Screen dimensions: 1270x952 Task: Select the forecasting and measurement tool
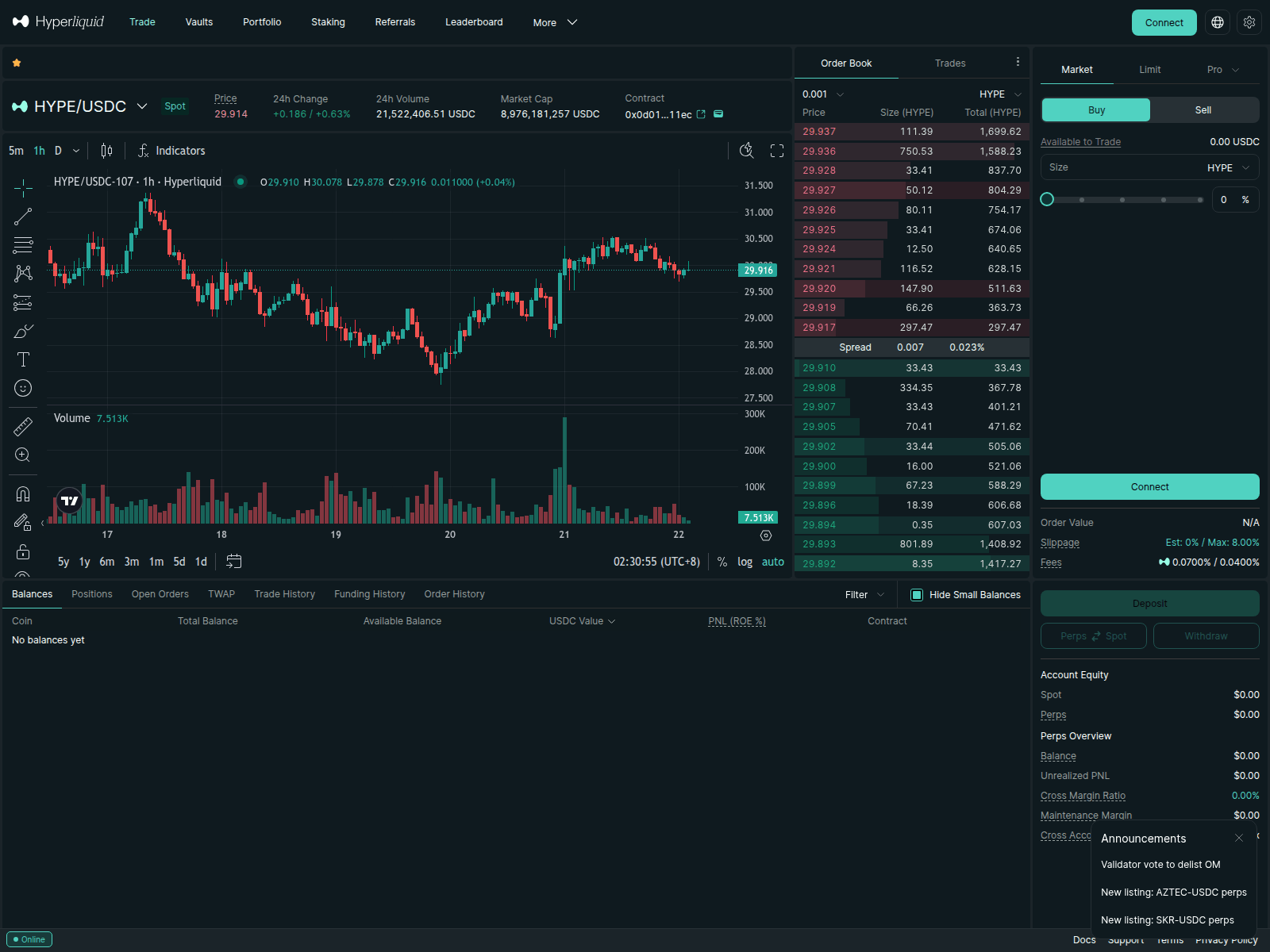[x=23, y=302]
